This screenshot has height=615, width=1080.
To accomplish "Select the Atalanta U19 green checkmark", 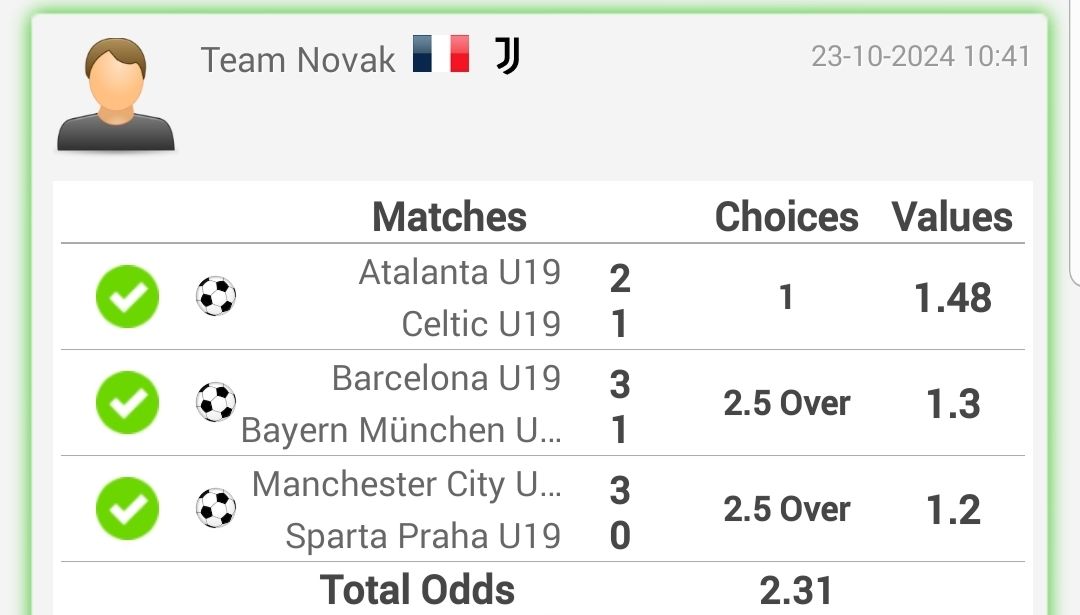I will (127, 296).
